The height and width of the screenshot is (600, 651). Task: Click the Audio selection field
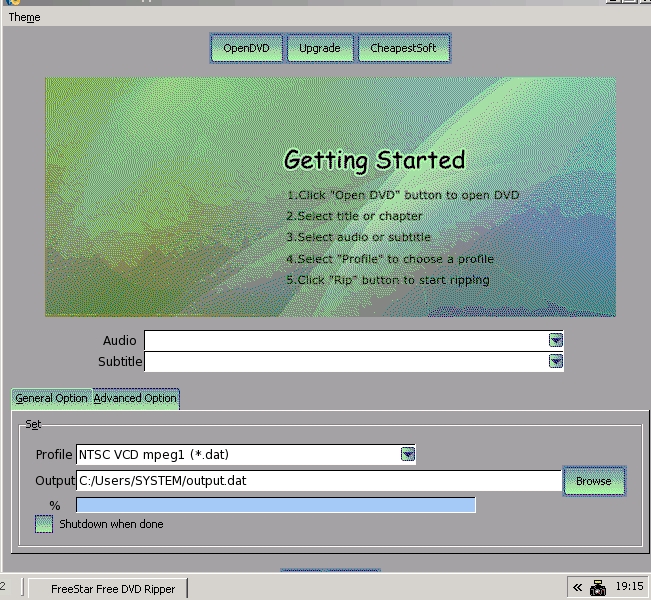(345, 340)
